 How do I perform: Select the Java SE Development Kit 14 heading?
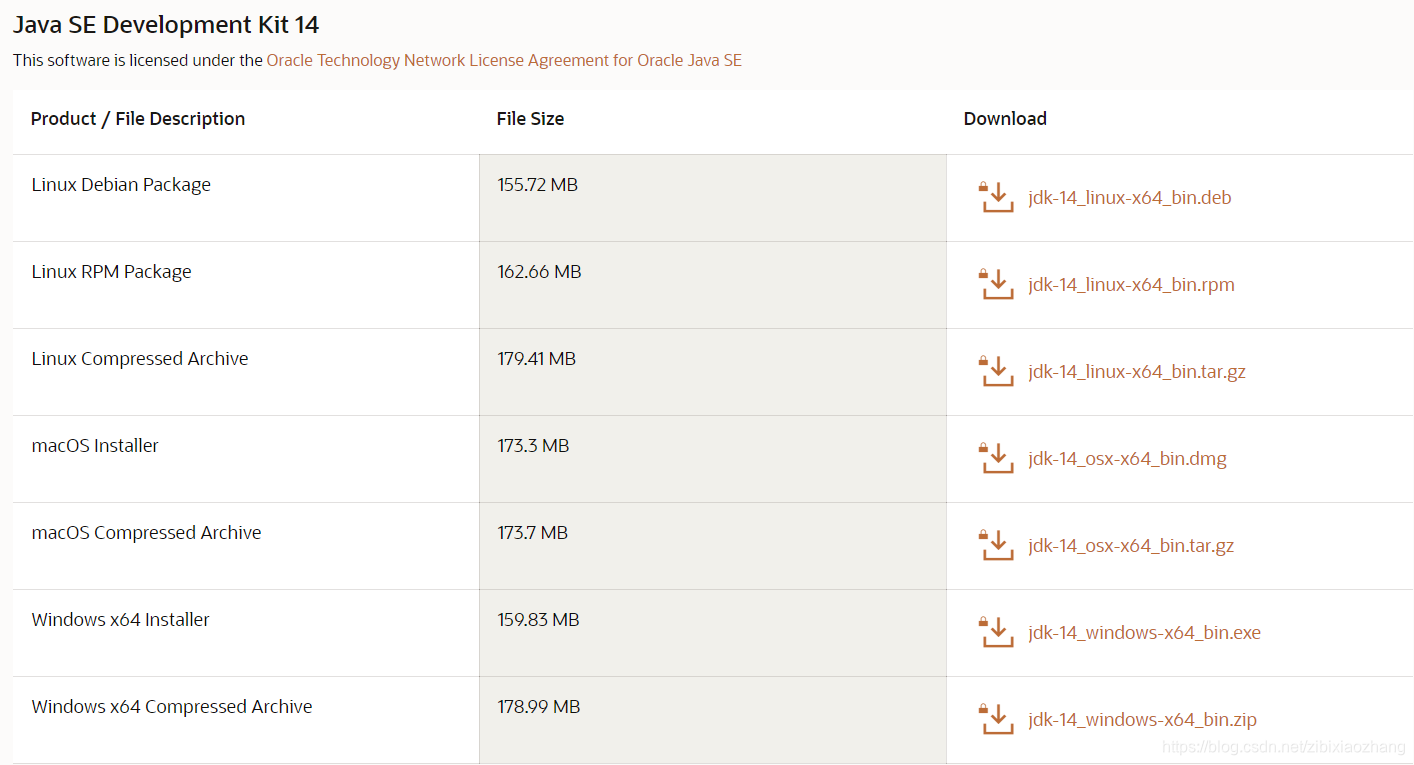tap(166, 25)
